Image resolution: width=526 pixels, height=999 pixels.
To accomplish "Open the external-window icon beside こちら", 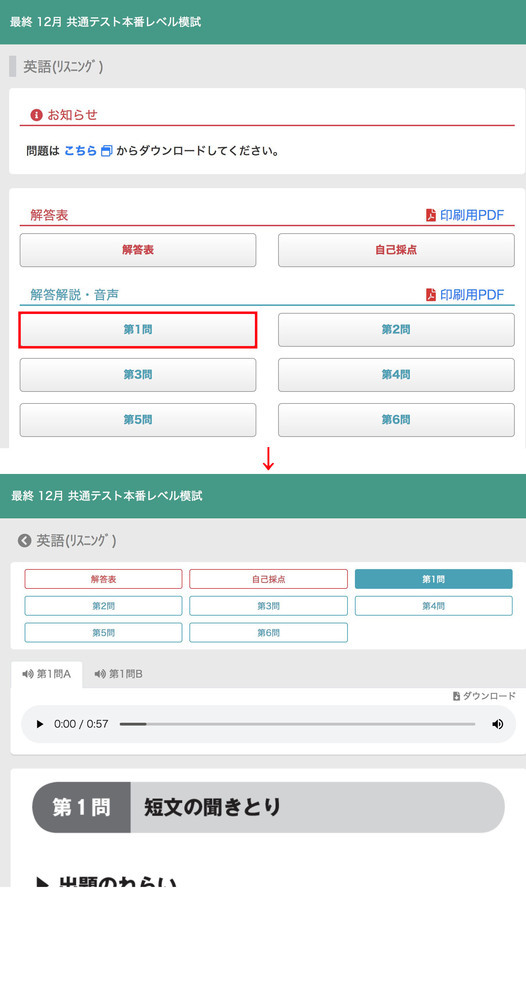I will [107, 151].
